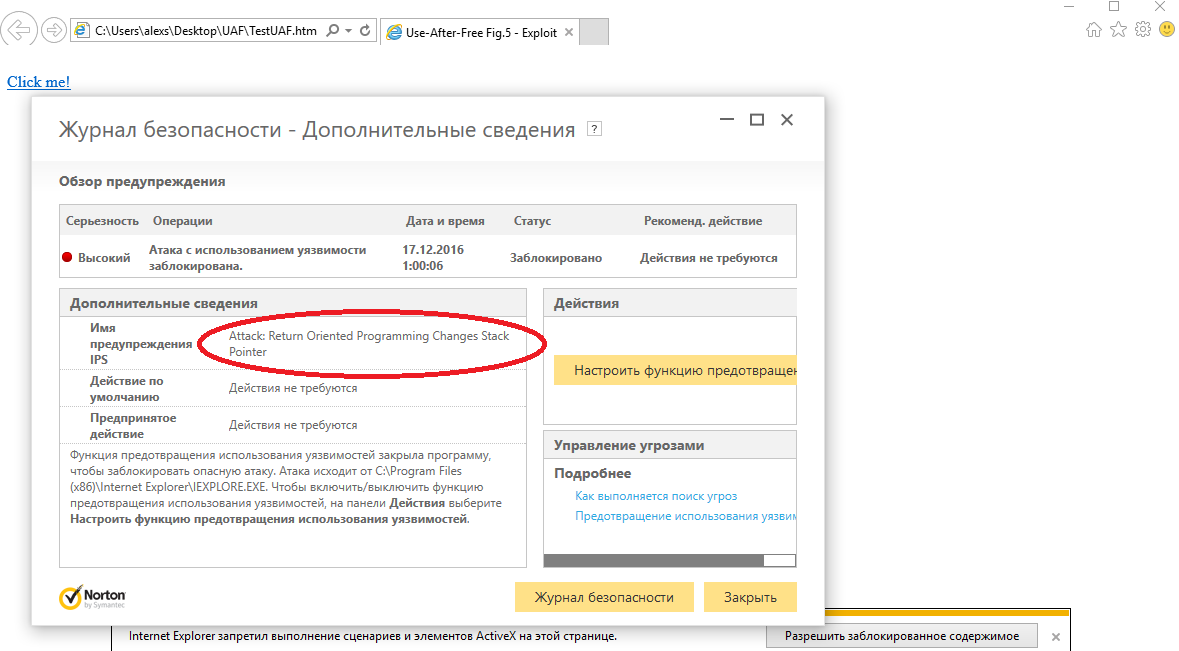Close the Norton dialog with the X

(x=787, y=120)
